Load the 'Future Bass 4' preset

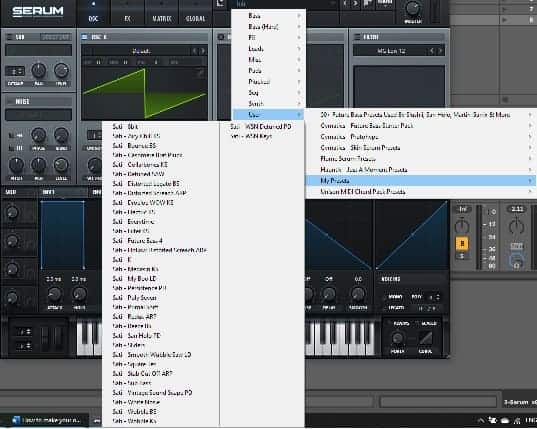[138, 241]
